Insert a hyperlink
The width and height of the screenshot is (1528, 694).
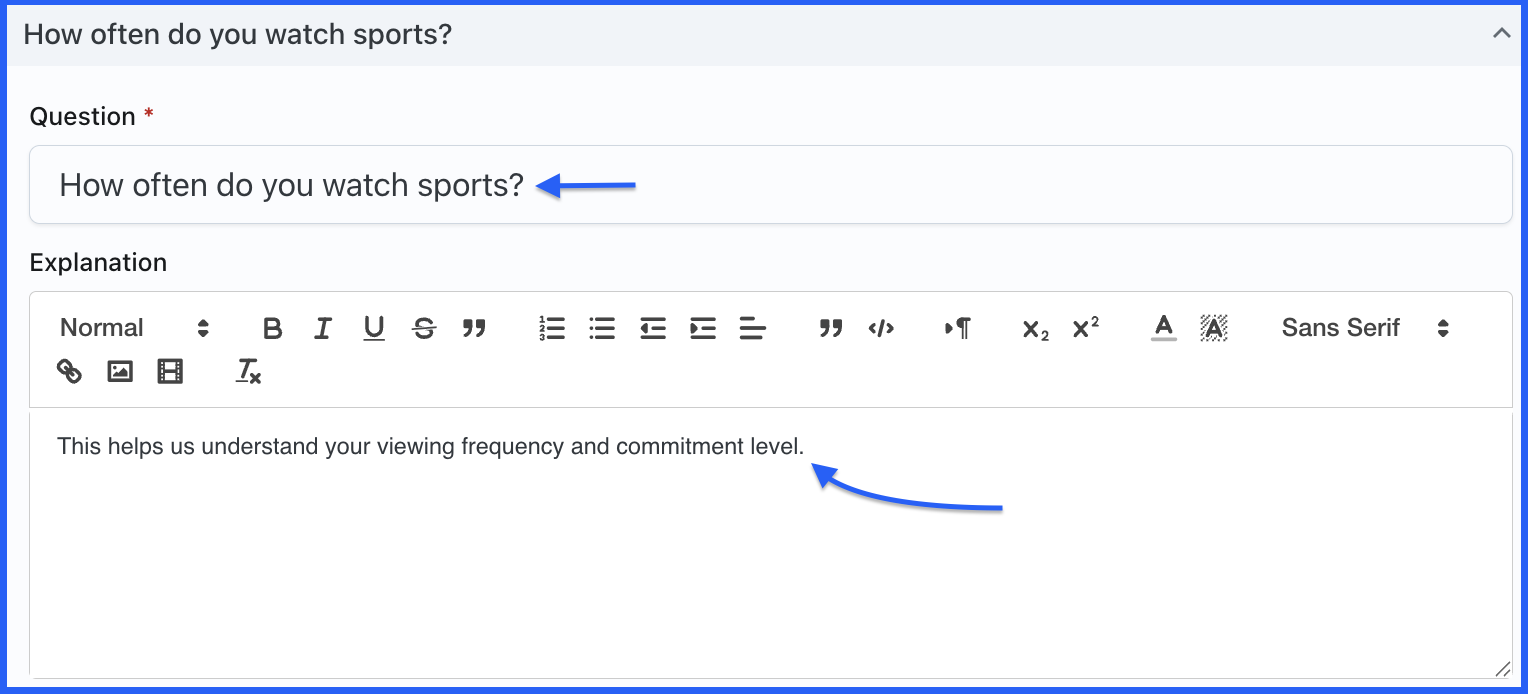click(x=69, y=372)
